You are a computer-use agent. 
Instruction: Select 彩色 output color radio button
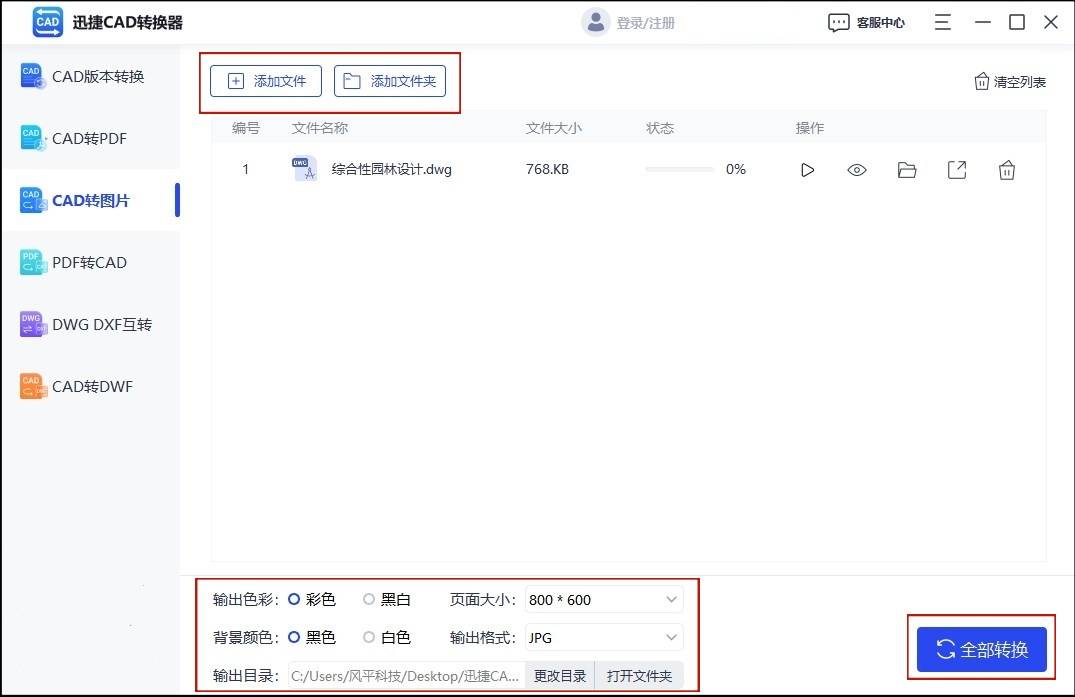(294, 600)
